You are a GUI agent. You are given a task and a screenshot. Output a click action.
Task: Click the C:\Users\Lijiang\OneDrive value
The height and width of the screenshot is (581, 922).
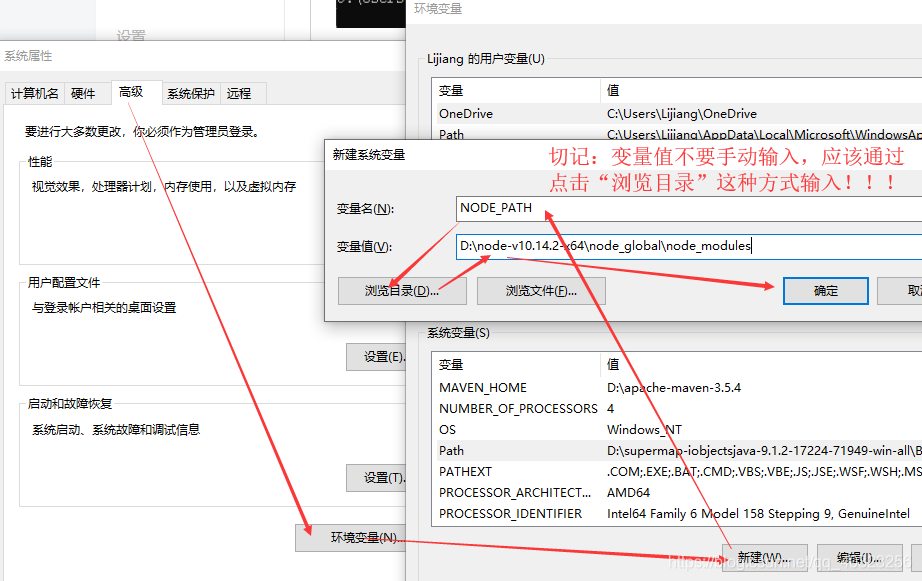click(x=682, y=113)
